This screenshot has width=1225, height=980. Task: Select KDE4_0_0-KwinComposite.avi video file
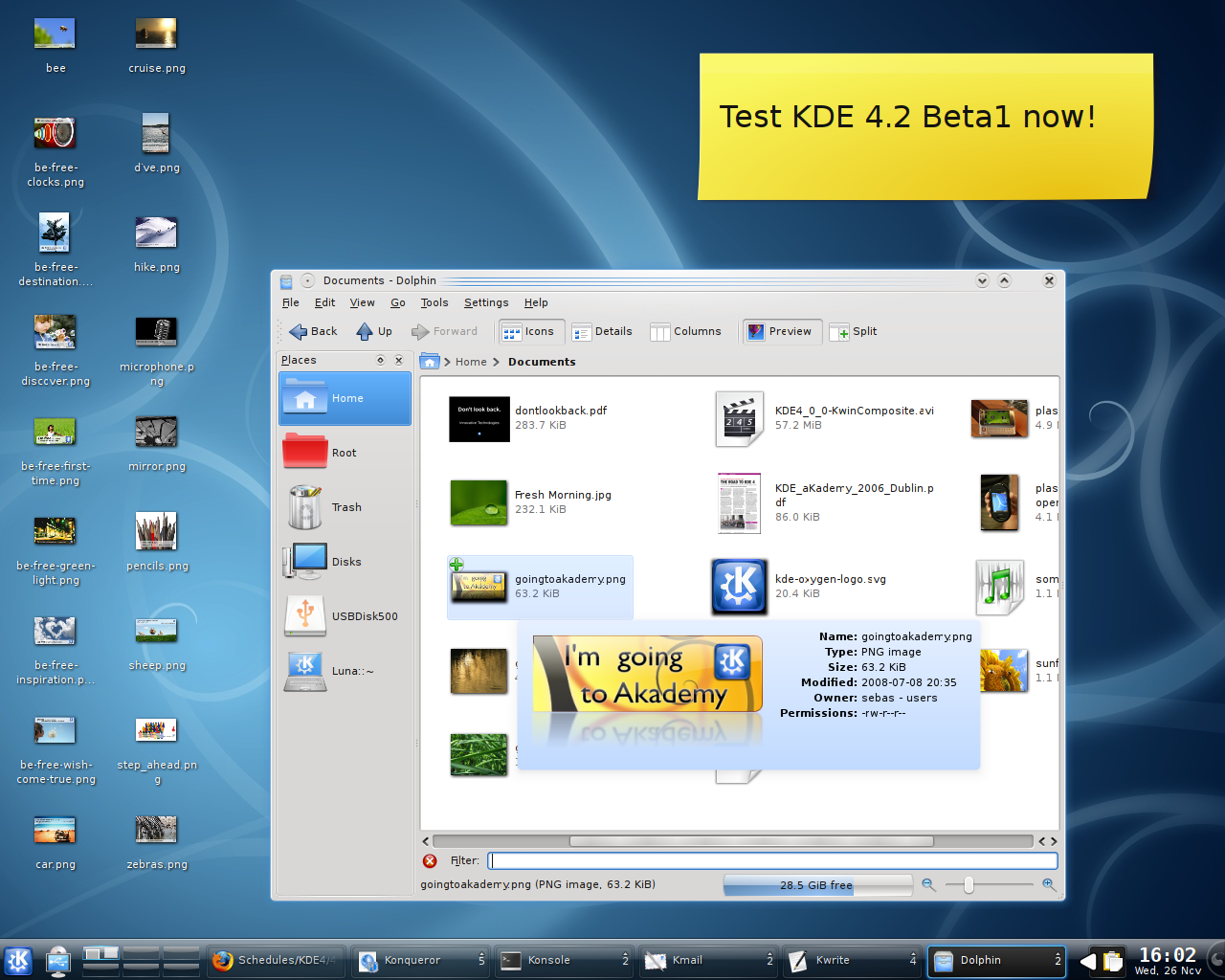click(825, 418)
